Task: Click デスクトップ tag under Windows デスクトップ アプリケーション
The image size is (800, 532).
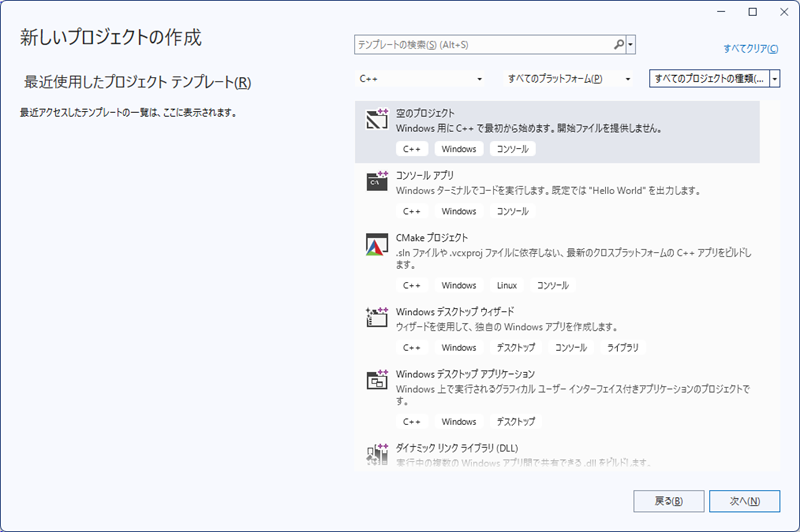Action: click(x=516, y=422)
